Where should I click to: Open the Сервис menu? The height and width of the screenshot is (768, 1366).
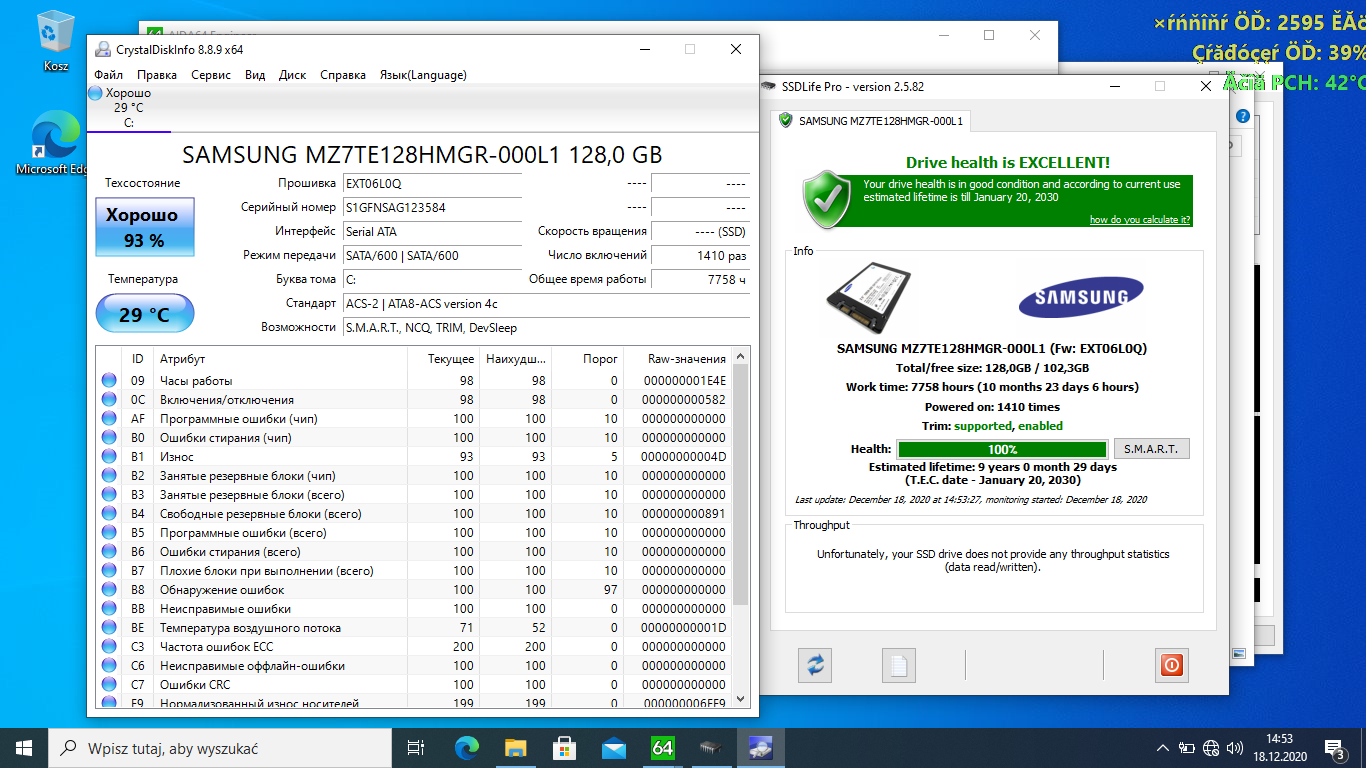(211, 75)
